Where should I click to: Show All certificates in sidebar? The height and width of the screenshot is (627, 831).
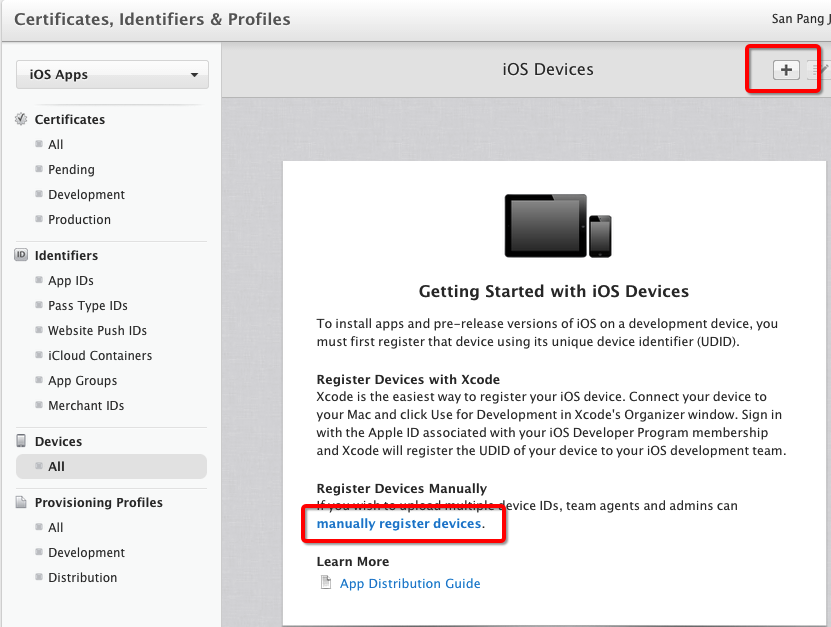point(55,144)
